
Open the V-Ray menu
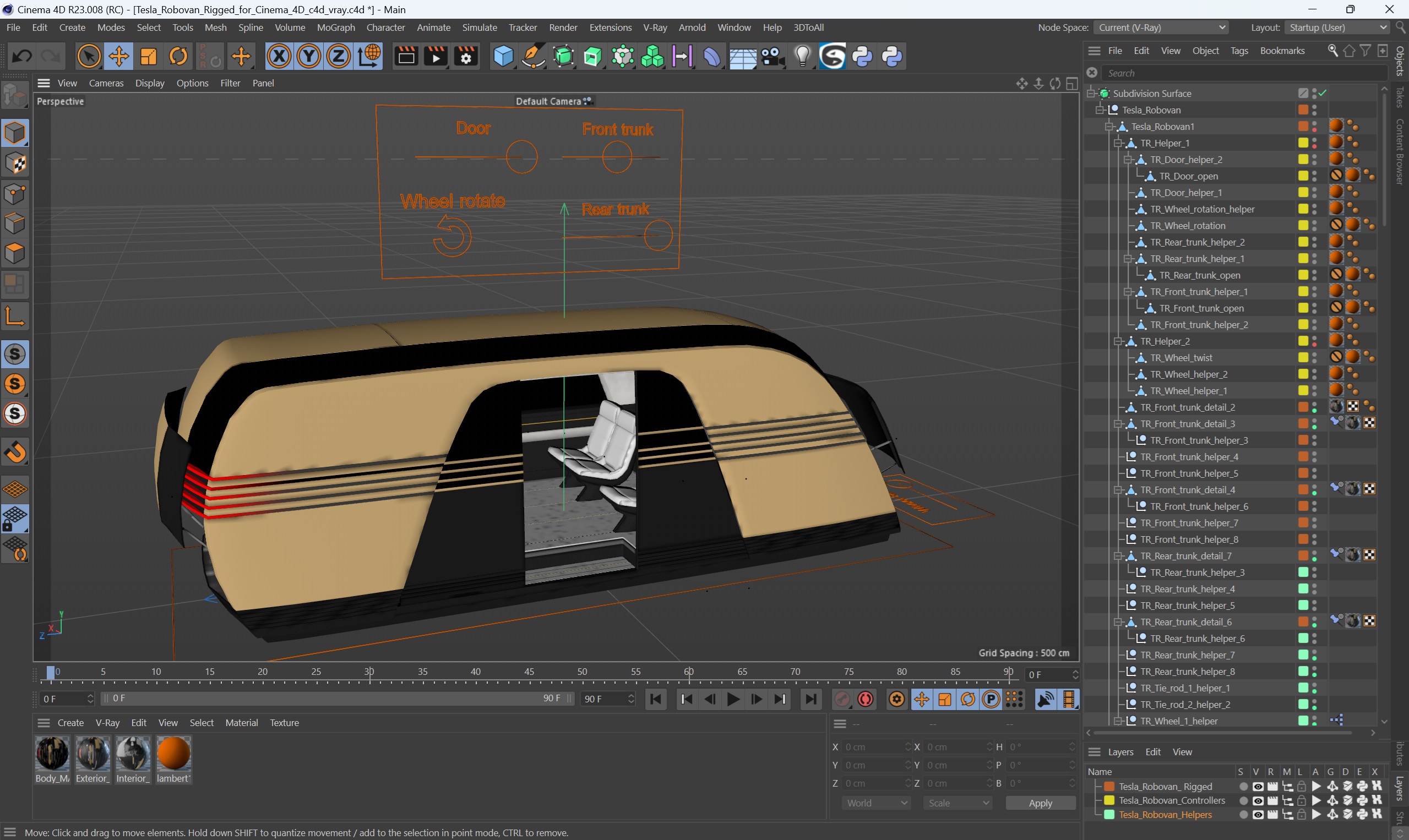coord(655,27)
